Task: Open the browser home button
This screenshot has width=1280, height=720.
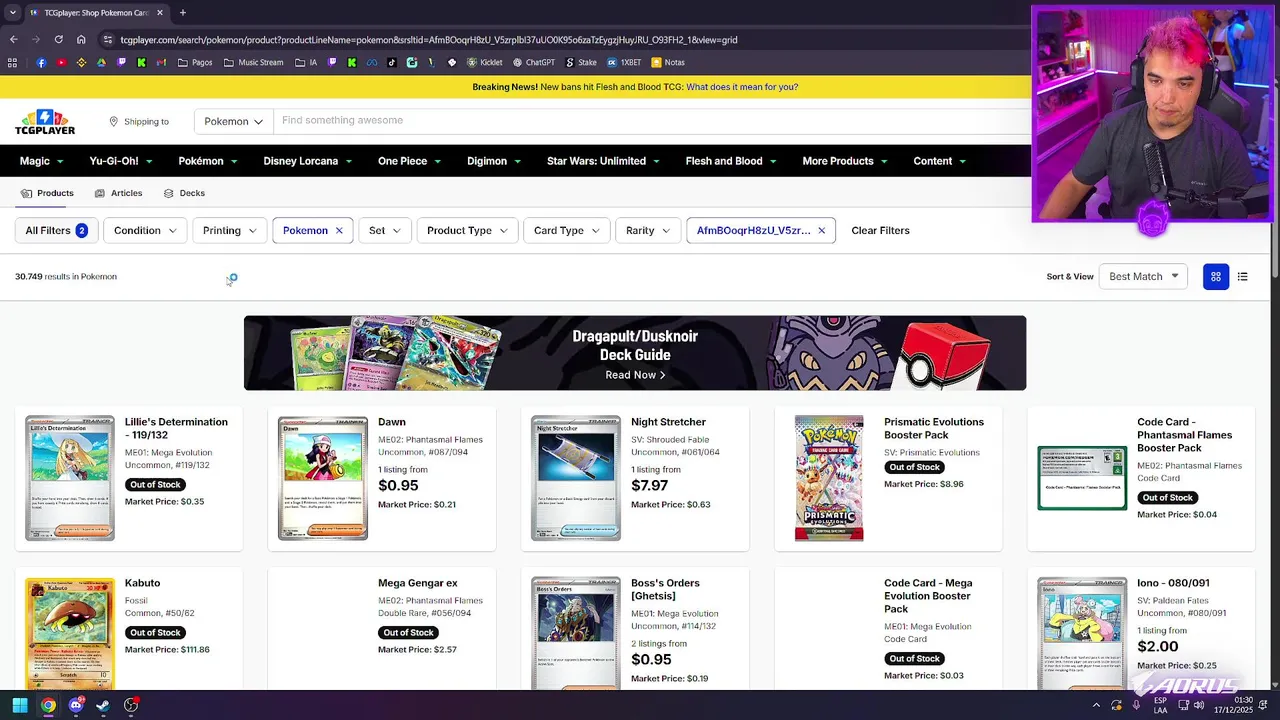Action: coord(81,40)
